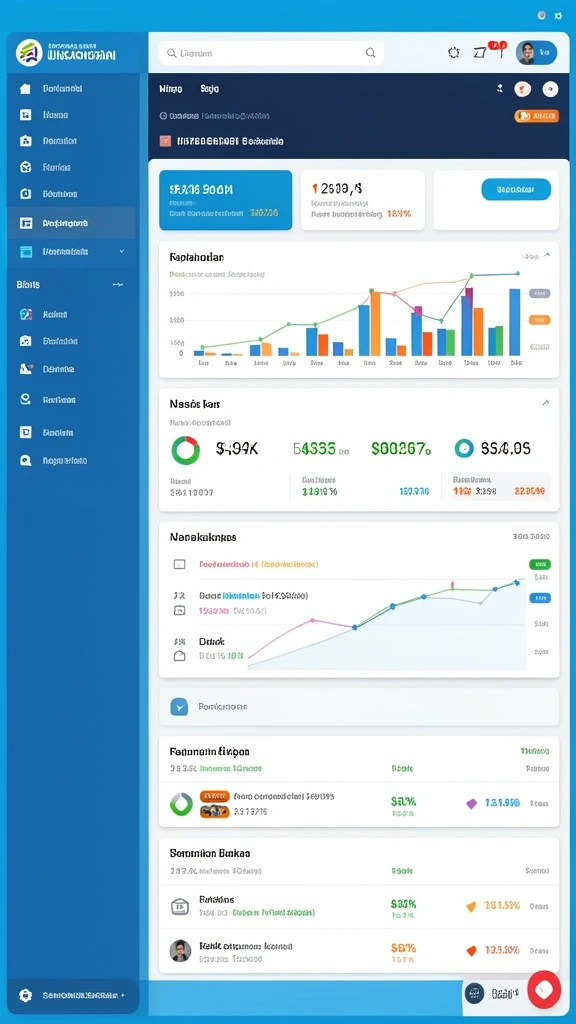Click the green pill button above line chart
The height and width of the screenshot is (1024, 576).
click(539, 564)
